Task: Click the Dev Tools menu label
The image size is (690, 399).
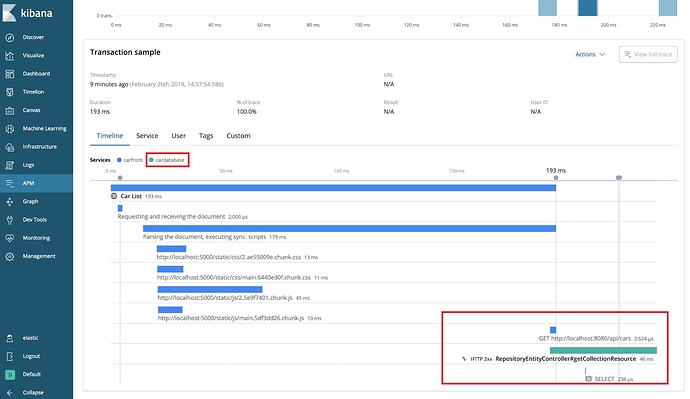Action: click(35, 220)
